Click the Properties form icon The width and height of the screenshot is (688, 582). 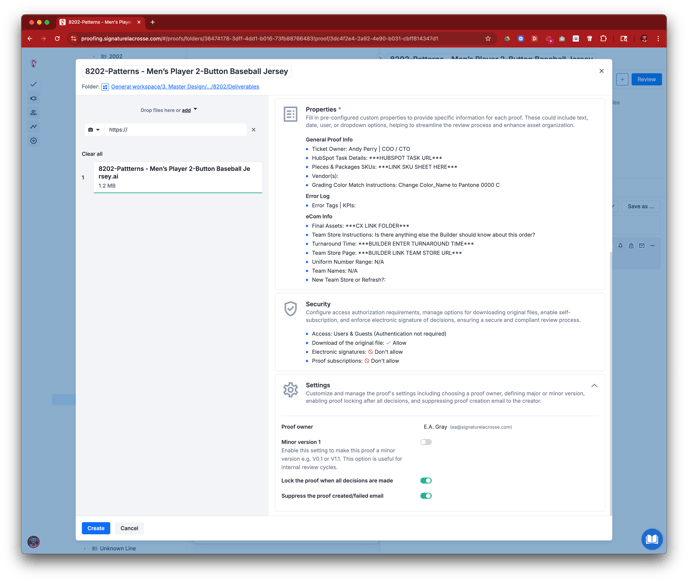tap(290, 114)
